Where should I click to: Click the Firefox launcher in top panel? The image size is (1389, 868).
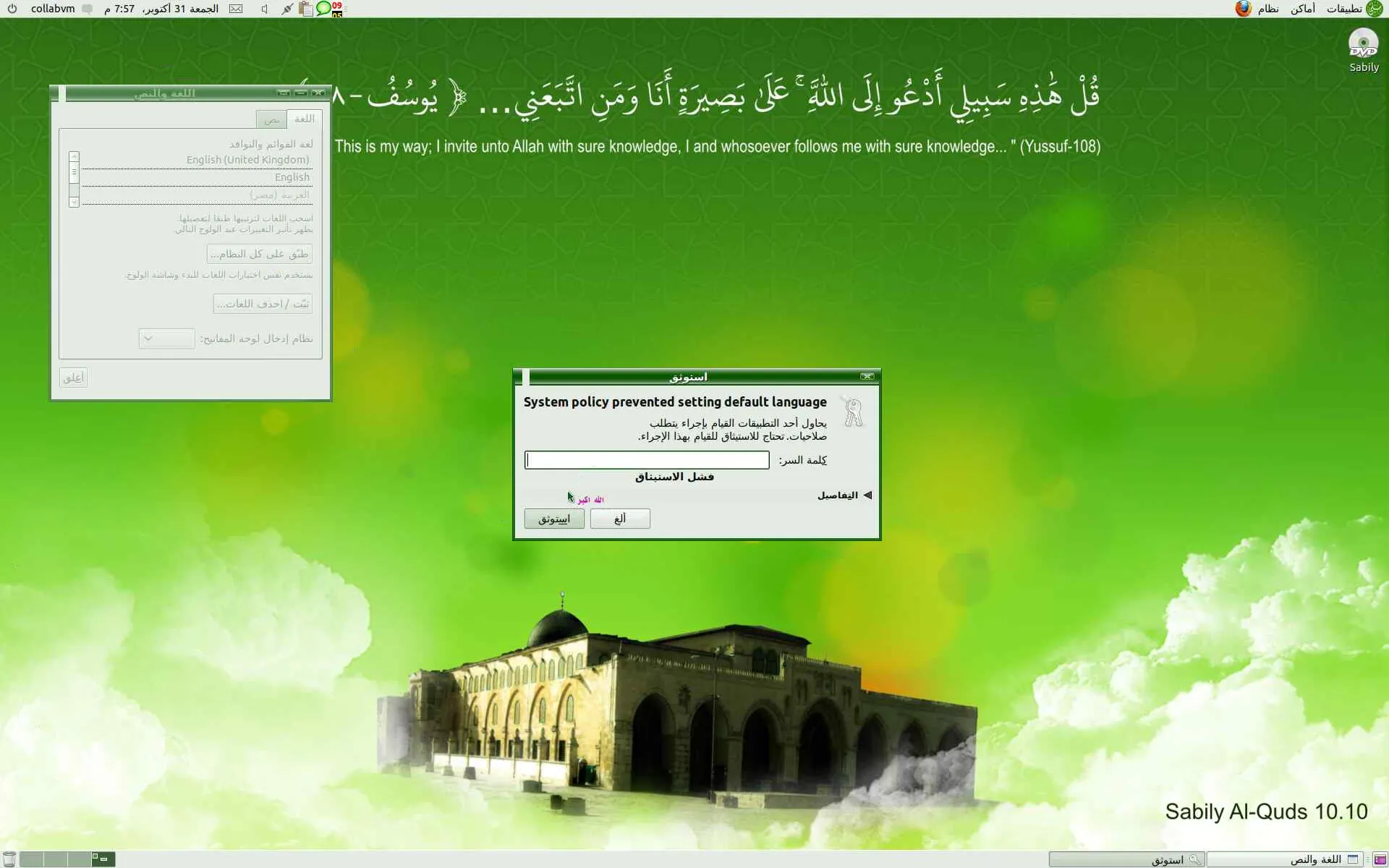[1243, 9]
